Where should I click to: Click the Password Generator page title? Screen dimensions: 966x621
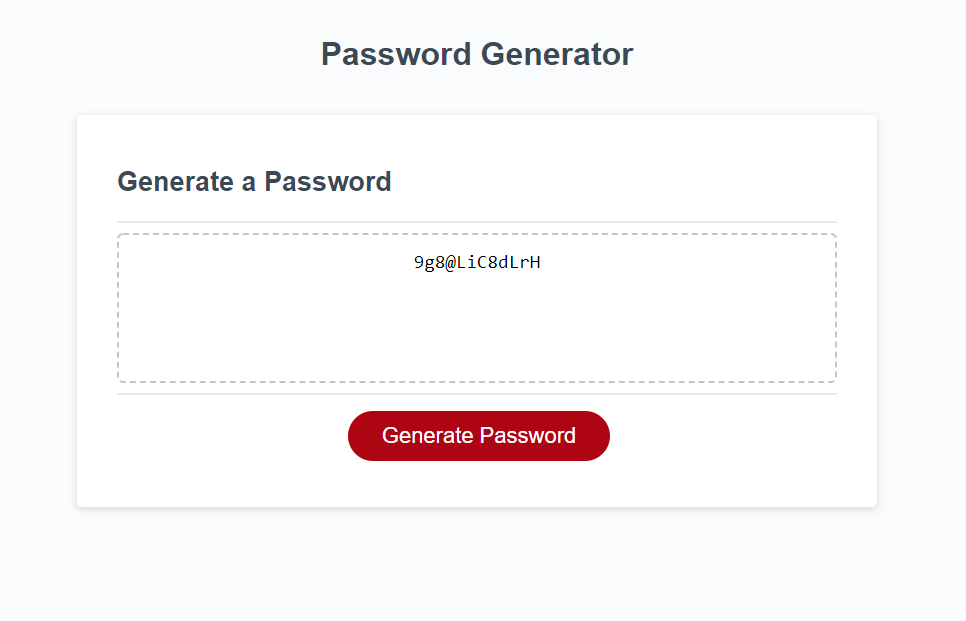(477, 54)
